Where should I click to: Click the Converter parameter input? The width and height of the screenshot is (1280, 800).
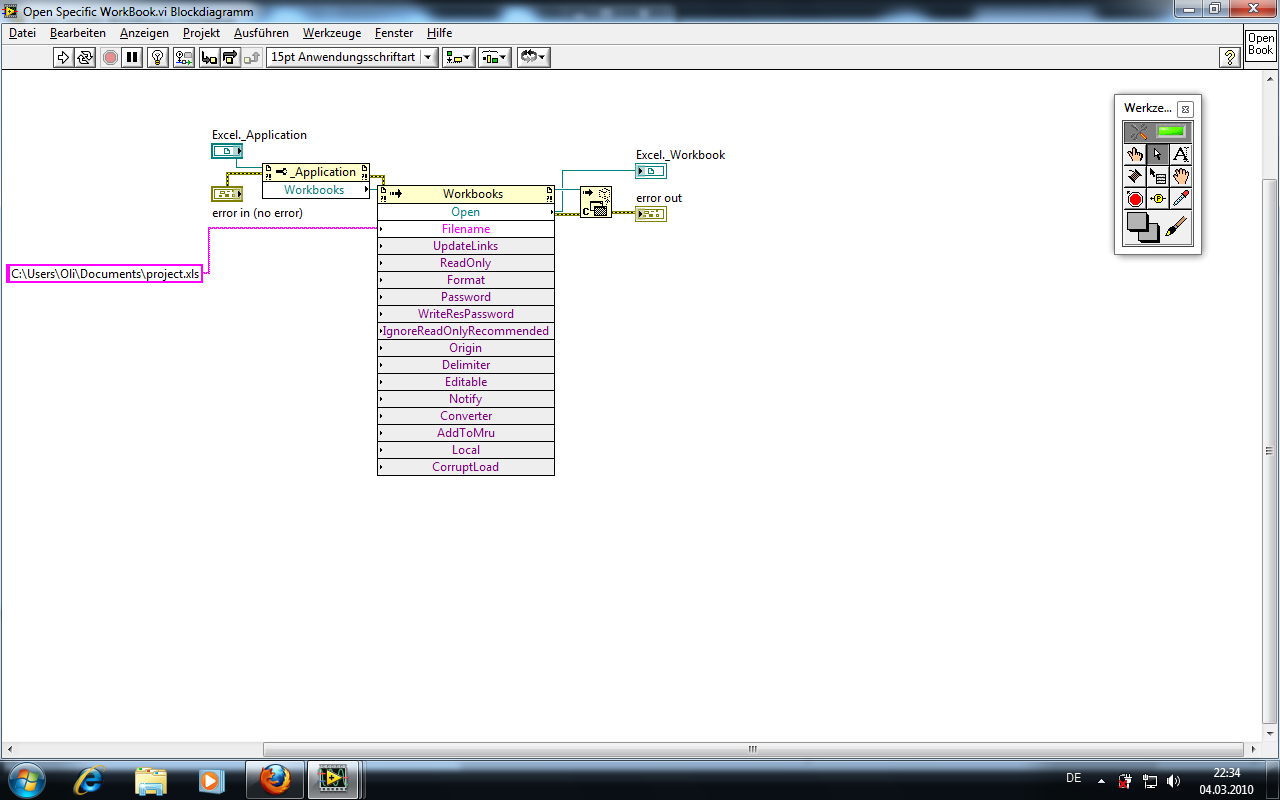pyautogui.click(x=466, y=416)
